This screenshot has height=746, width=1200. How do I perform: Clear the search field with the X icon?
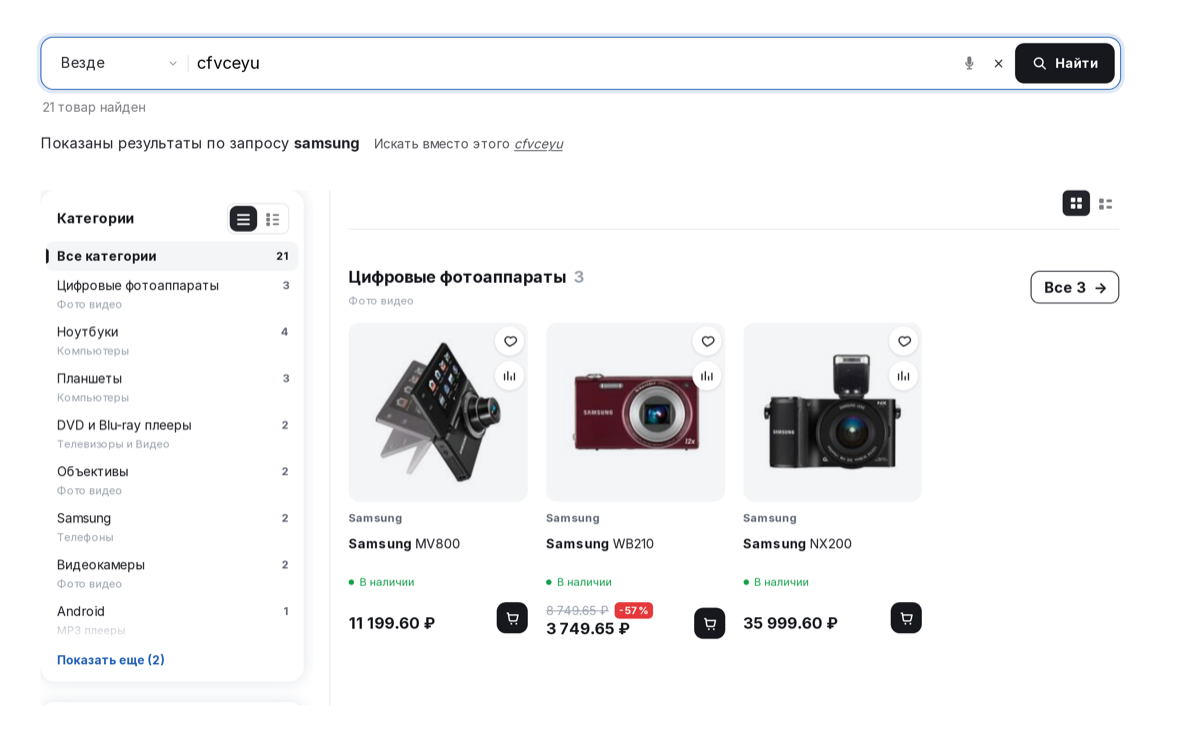tap(998, 63)
